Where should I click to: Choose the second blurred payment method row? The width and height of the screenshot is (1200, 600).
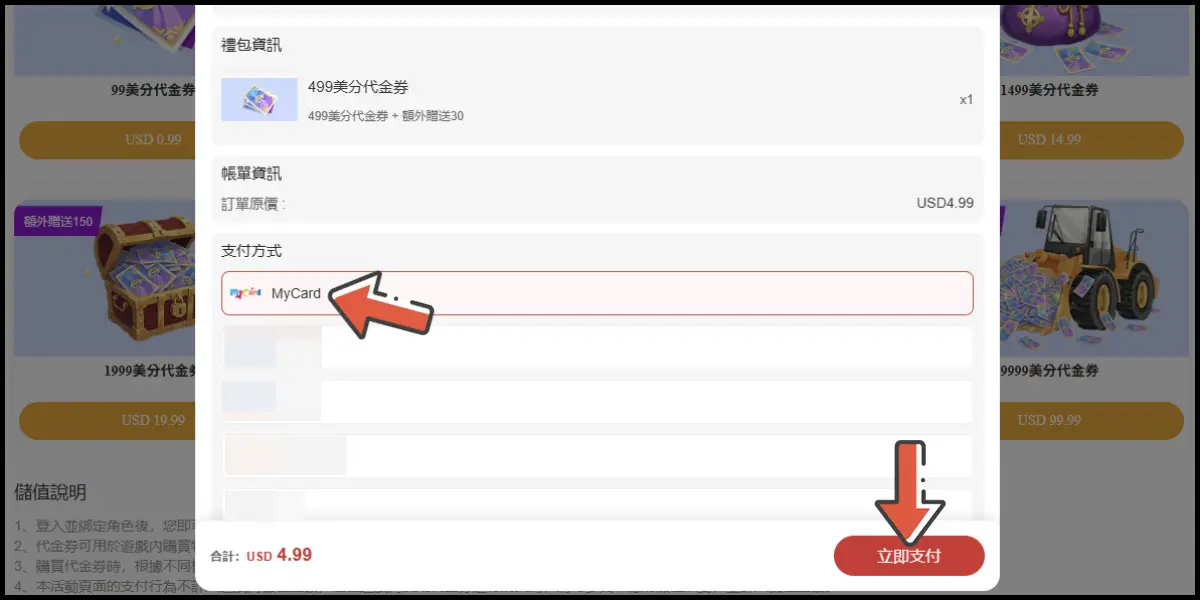(597, 347)
